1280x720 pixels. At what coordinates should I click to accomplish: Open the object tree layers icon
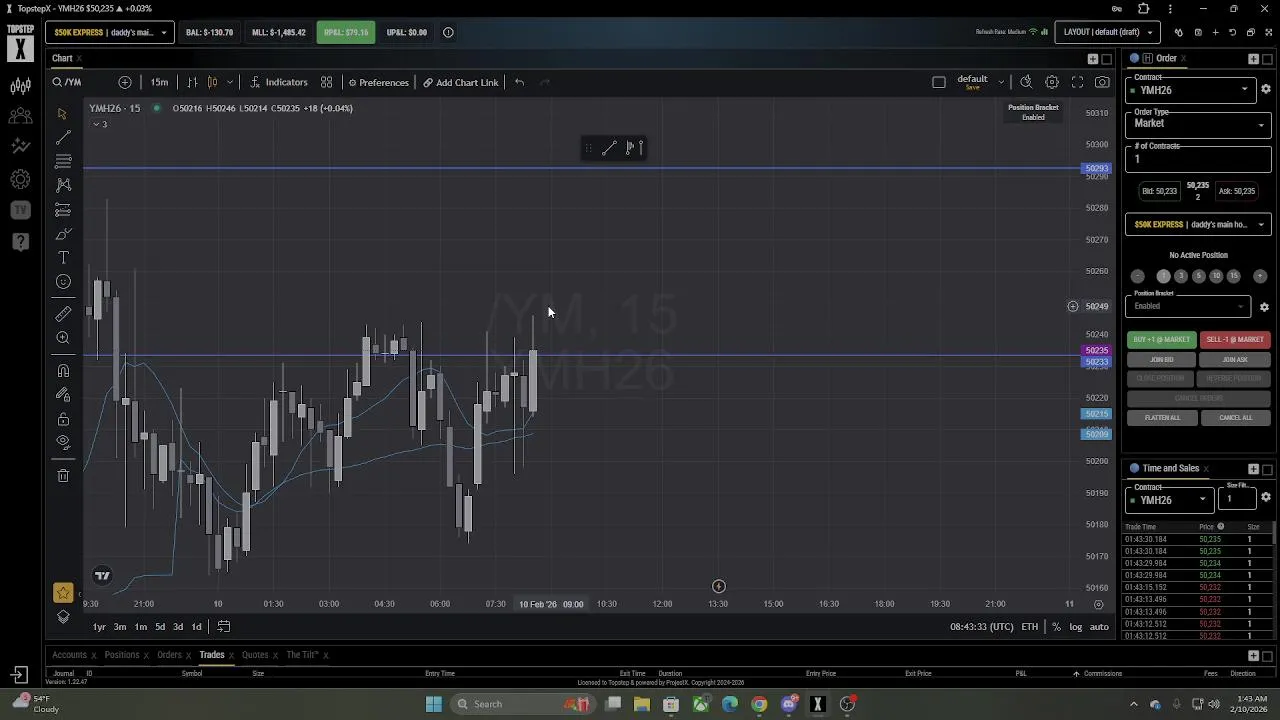[x=63, y=617]
